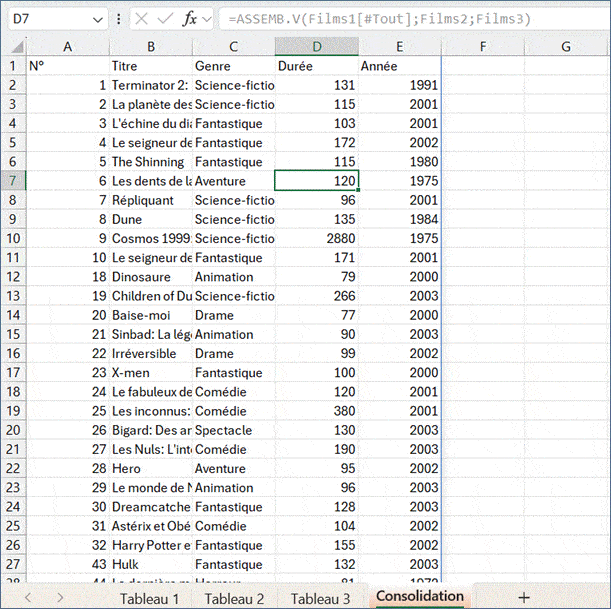
Task: Select column E header
Action: (400, 47)
